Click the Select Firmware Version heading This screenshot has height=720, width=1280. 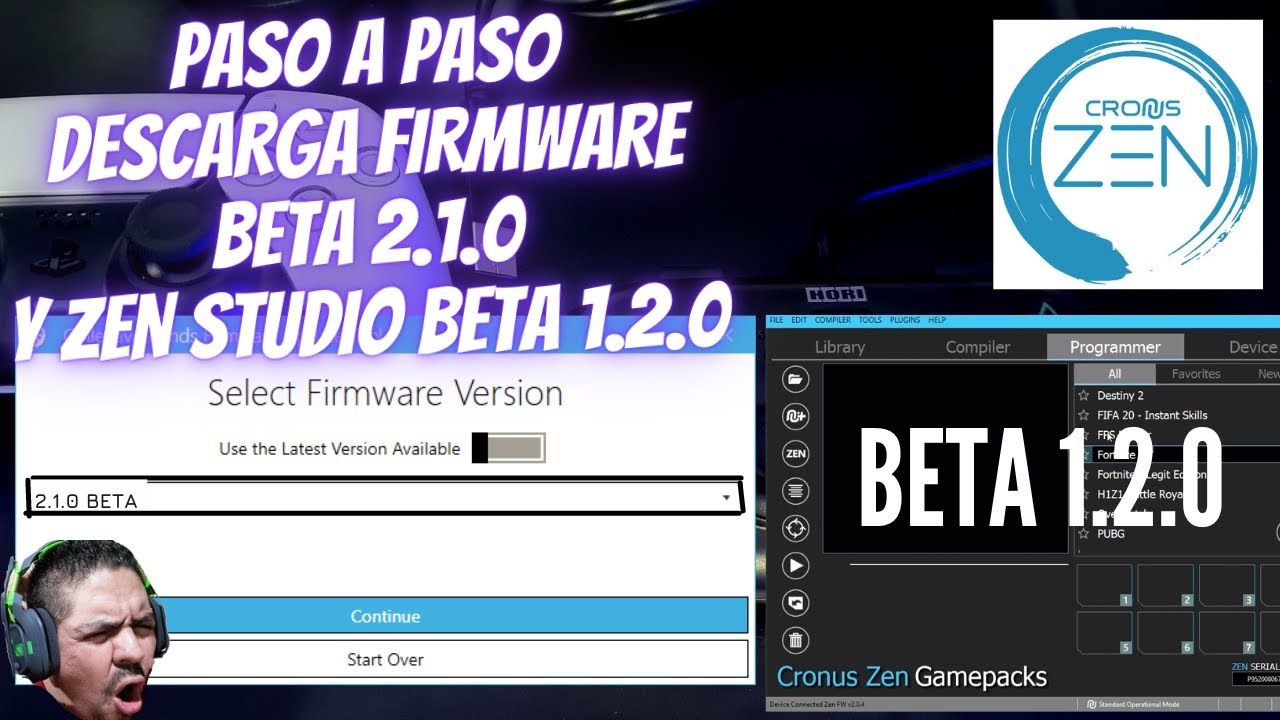coord(385,393)
